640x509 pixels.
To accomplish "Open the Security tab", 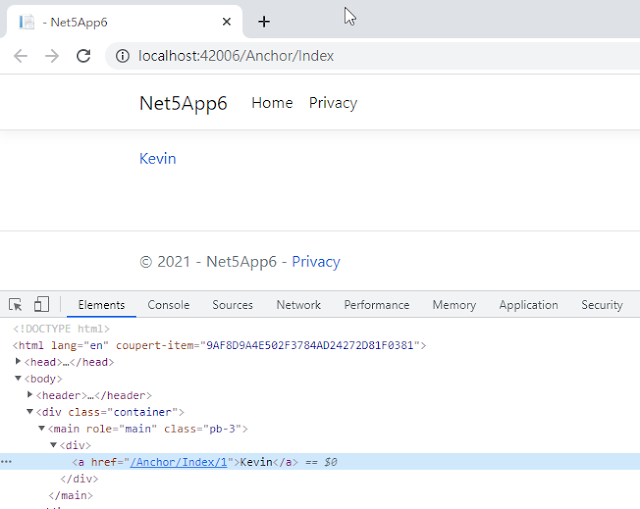I will (602, 305).
